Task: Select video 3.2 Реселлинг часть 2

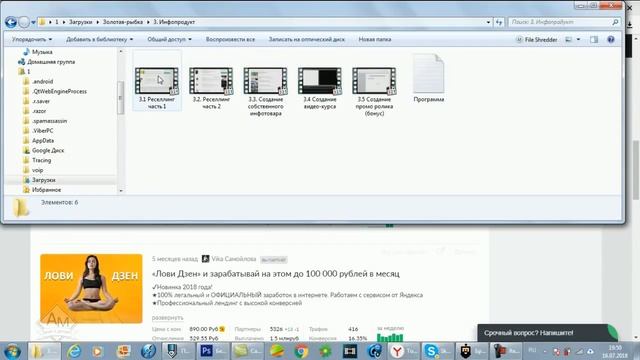Action: [x=211, y=87]
